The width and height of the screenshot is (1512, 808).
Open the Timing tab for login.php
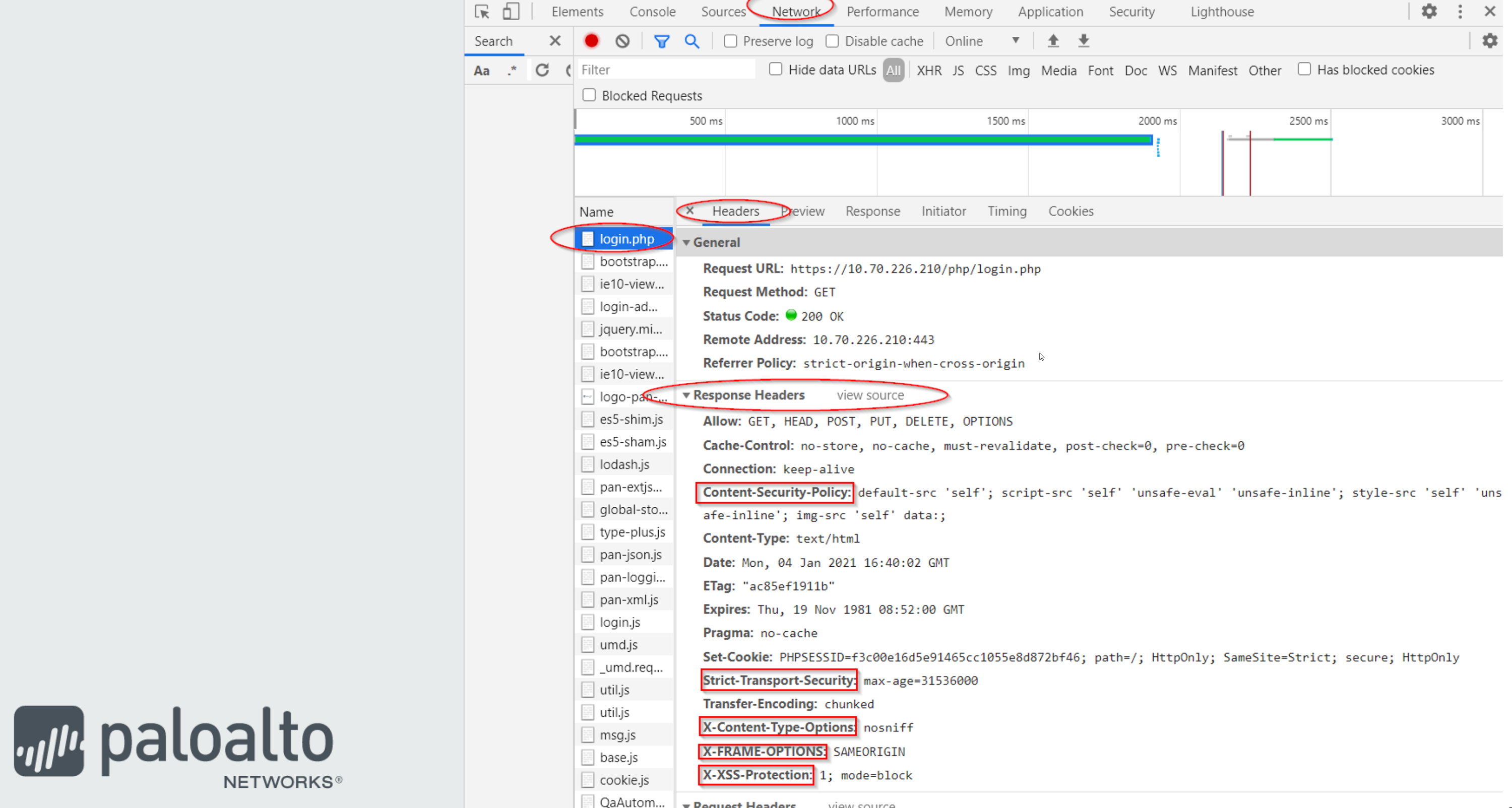click(1006, 211)
